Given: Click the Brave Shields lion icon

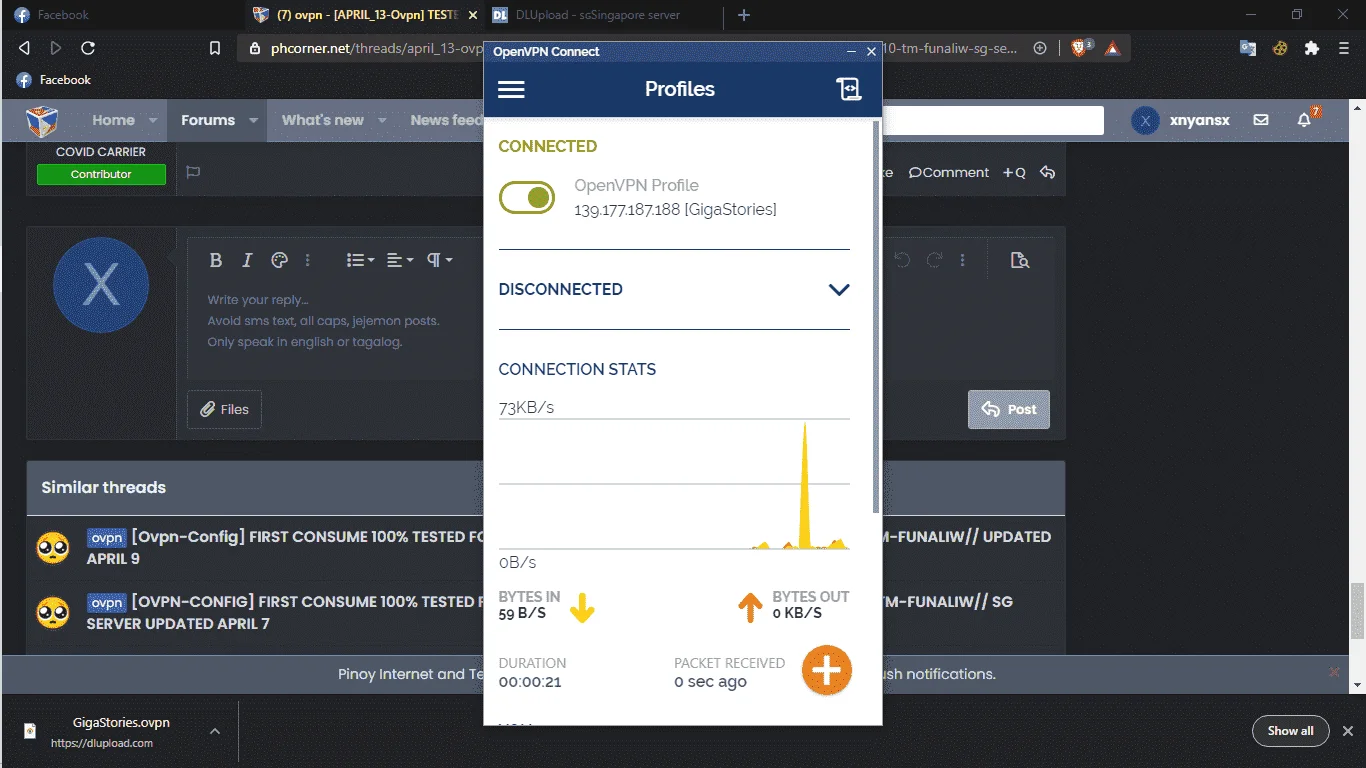Looking at the screenshot, I should click(x=1080, y=47).
